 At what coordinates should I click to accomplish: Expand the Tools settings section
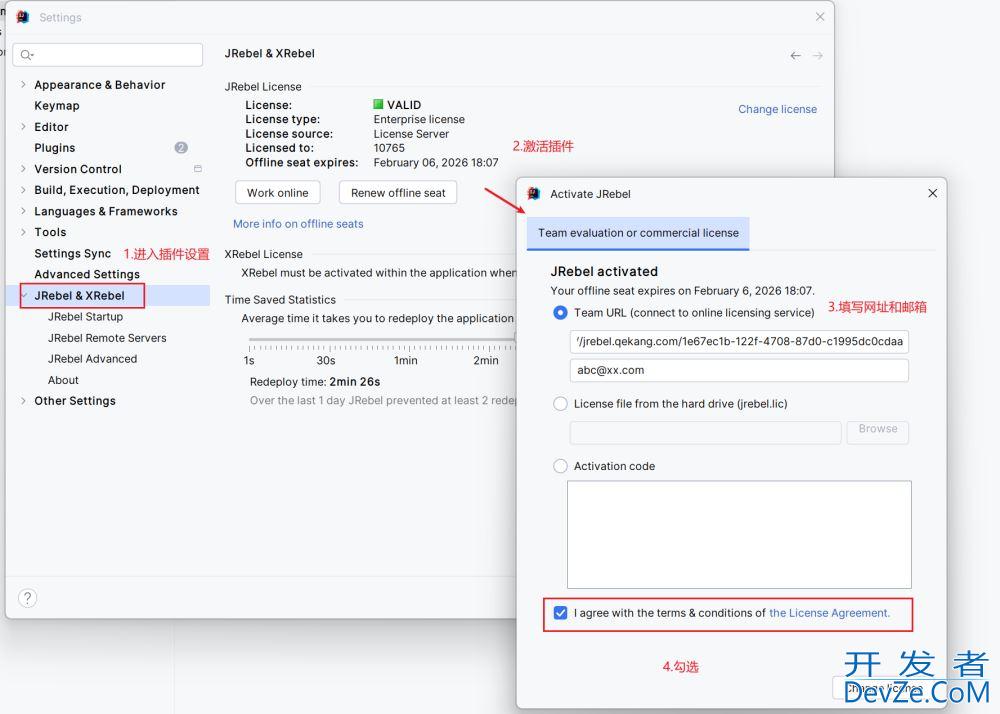coord(23,231)
